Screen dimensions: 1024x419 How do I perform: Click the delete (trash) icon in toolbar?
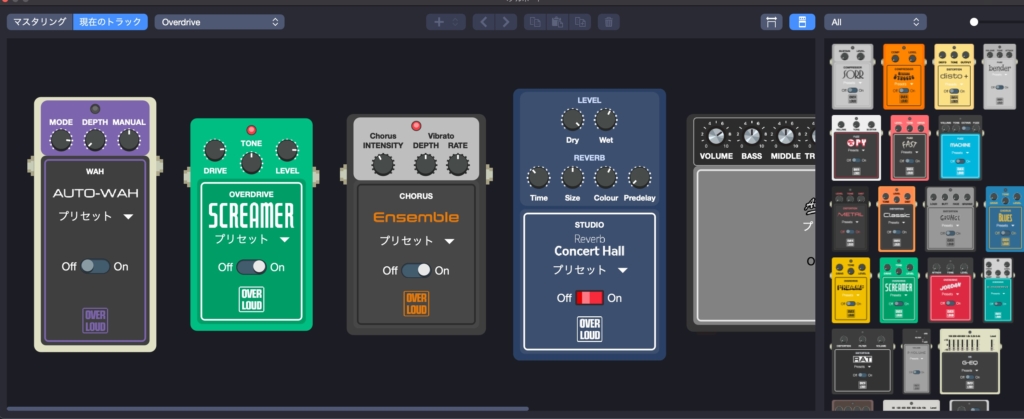click(610, 21)
